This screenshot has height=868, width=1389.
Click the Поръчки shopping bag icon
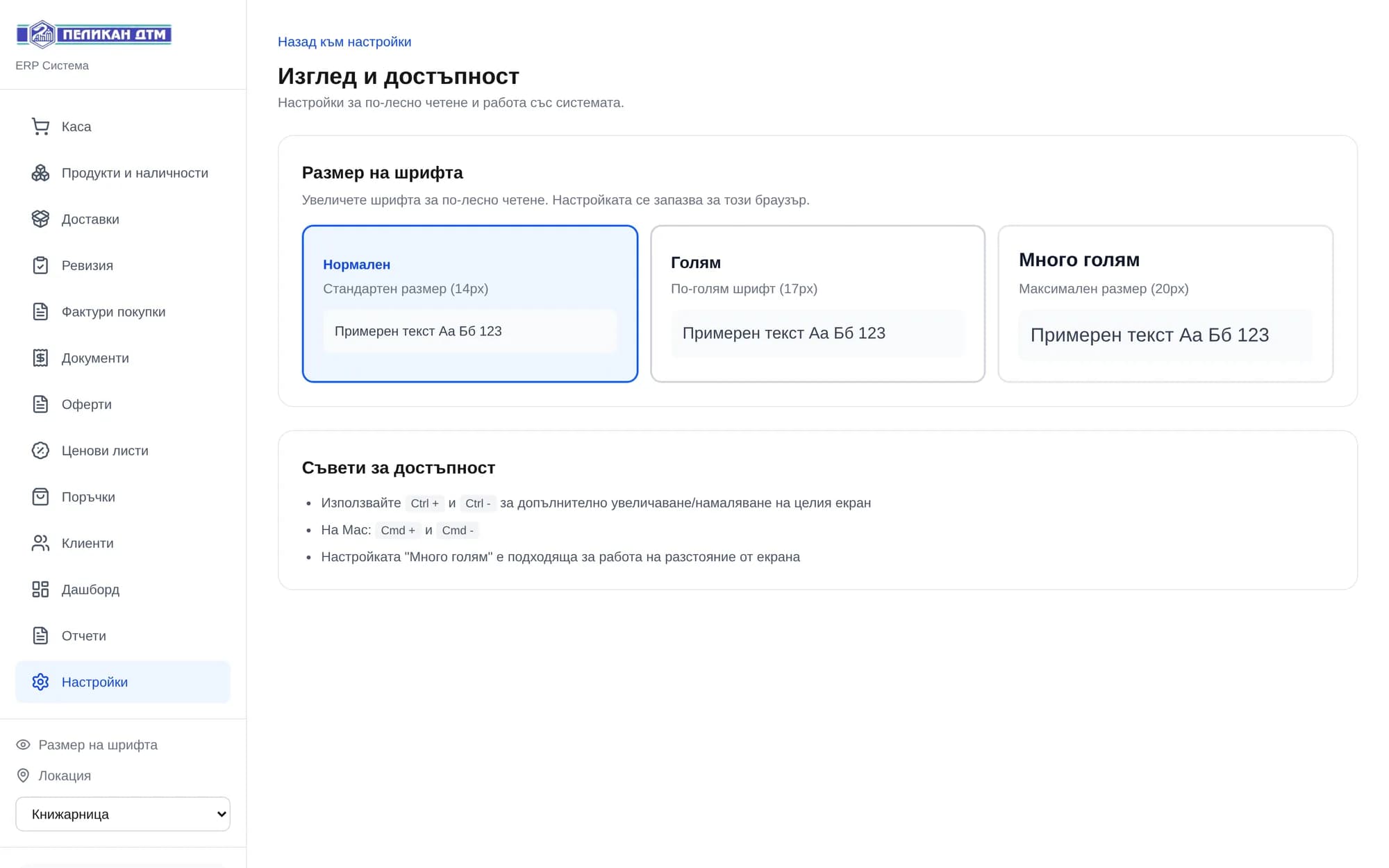coord(40,496)
